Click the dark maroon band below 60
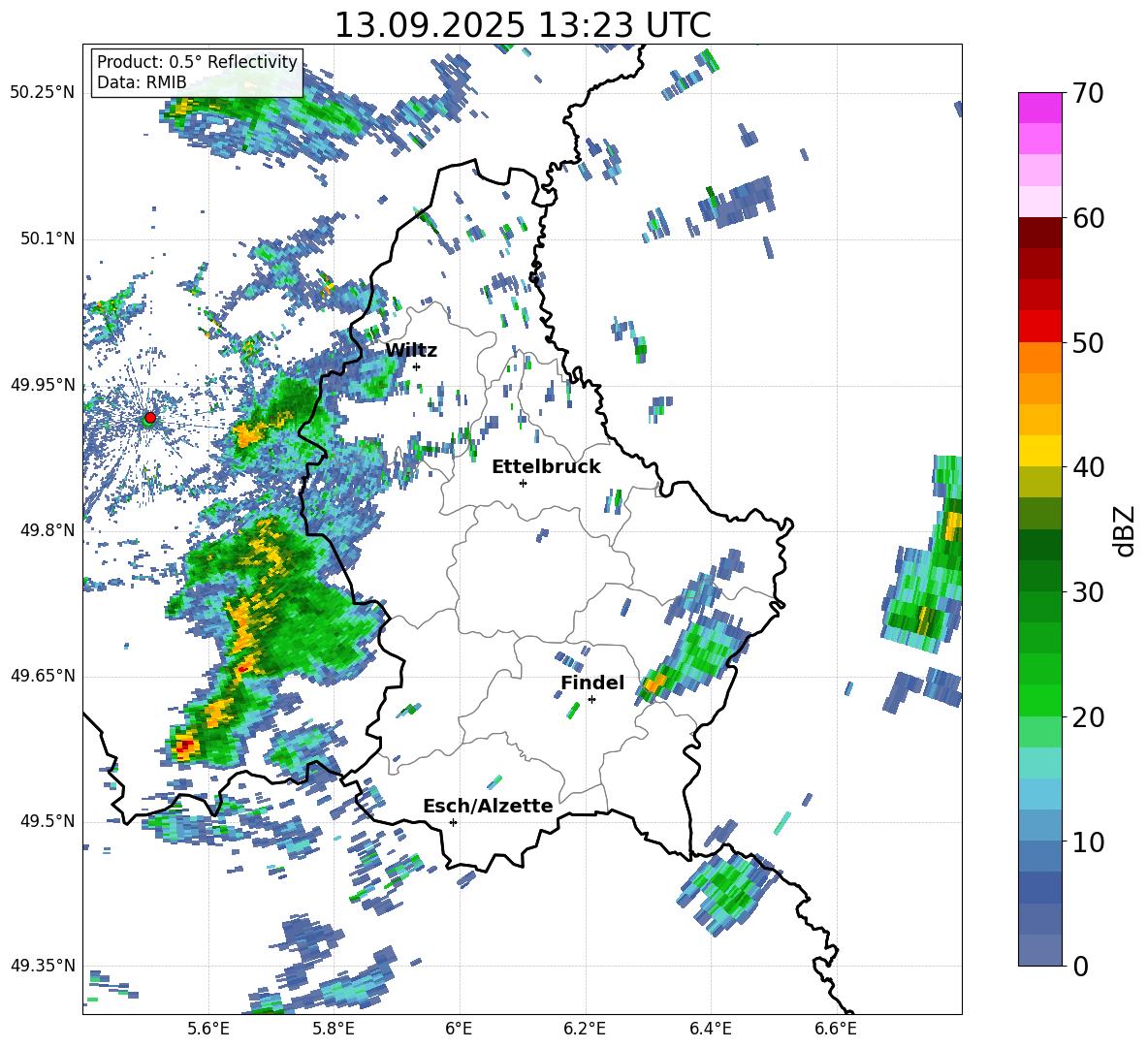 pos(1039,233)
